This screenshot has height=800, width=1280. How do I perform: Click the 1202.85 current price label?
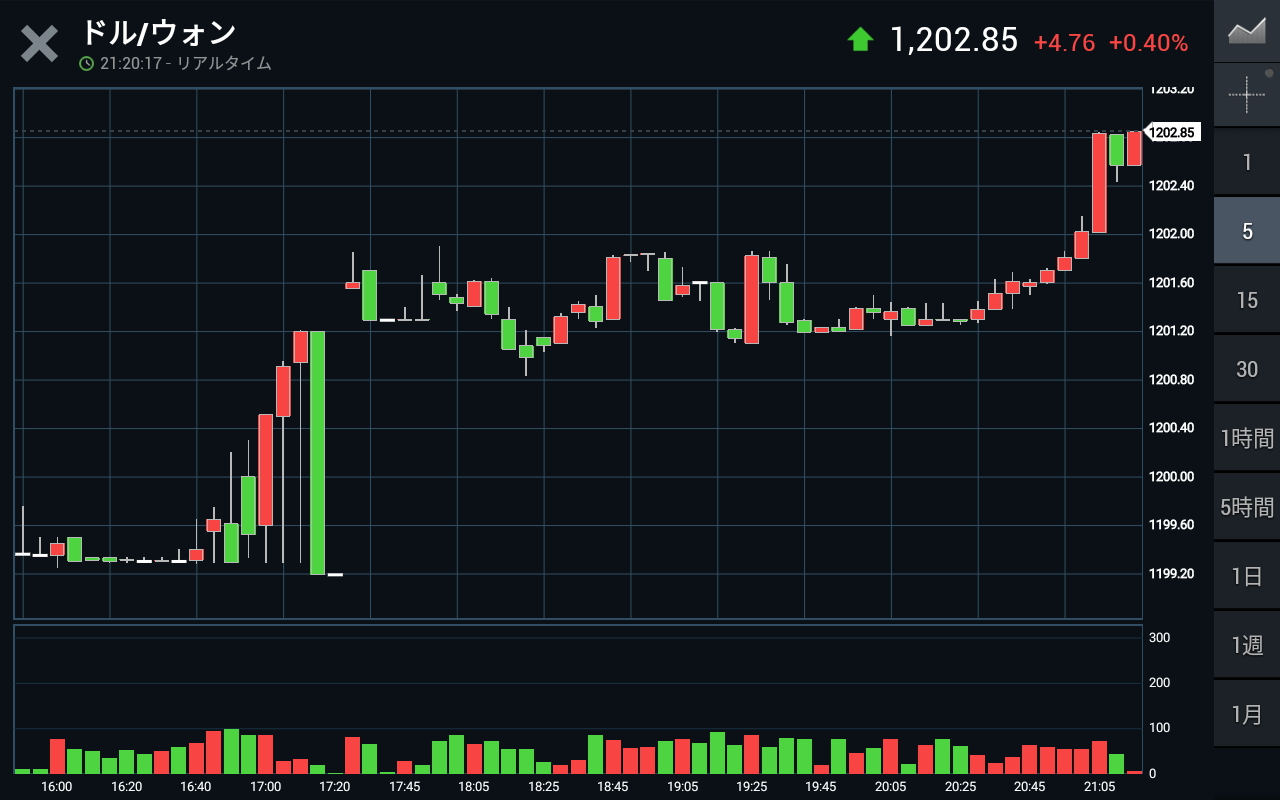coord(1171,132)
